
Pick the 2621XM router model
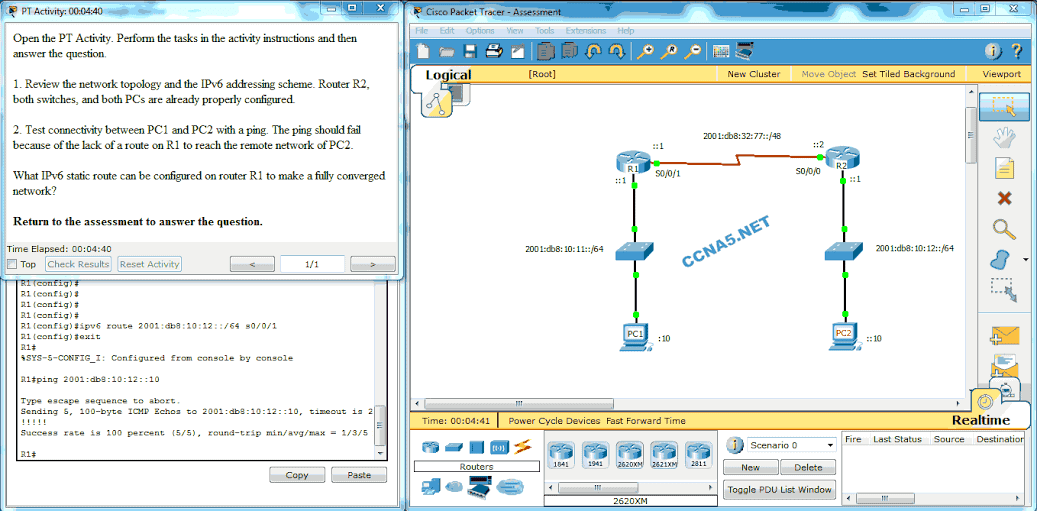tap(664, 455)
